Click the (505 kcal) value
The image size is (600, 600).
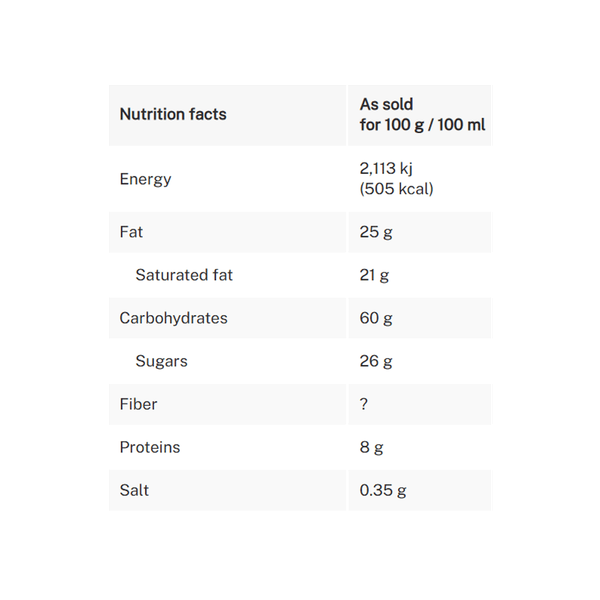(396, 189)
